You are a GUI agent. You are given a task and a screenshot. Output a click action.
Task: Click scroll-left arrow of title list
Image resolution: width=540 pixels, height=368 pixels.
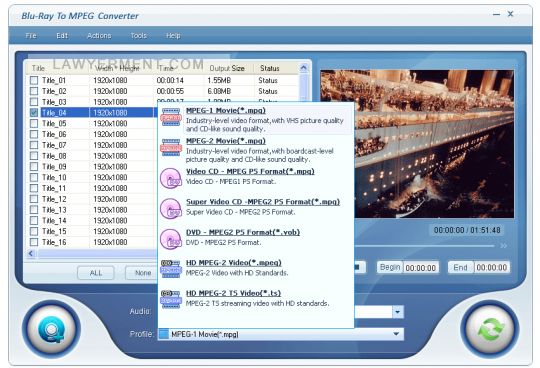(x=31, y=254)
